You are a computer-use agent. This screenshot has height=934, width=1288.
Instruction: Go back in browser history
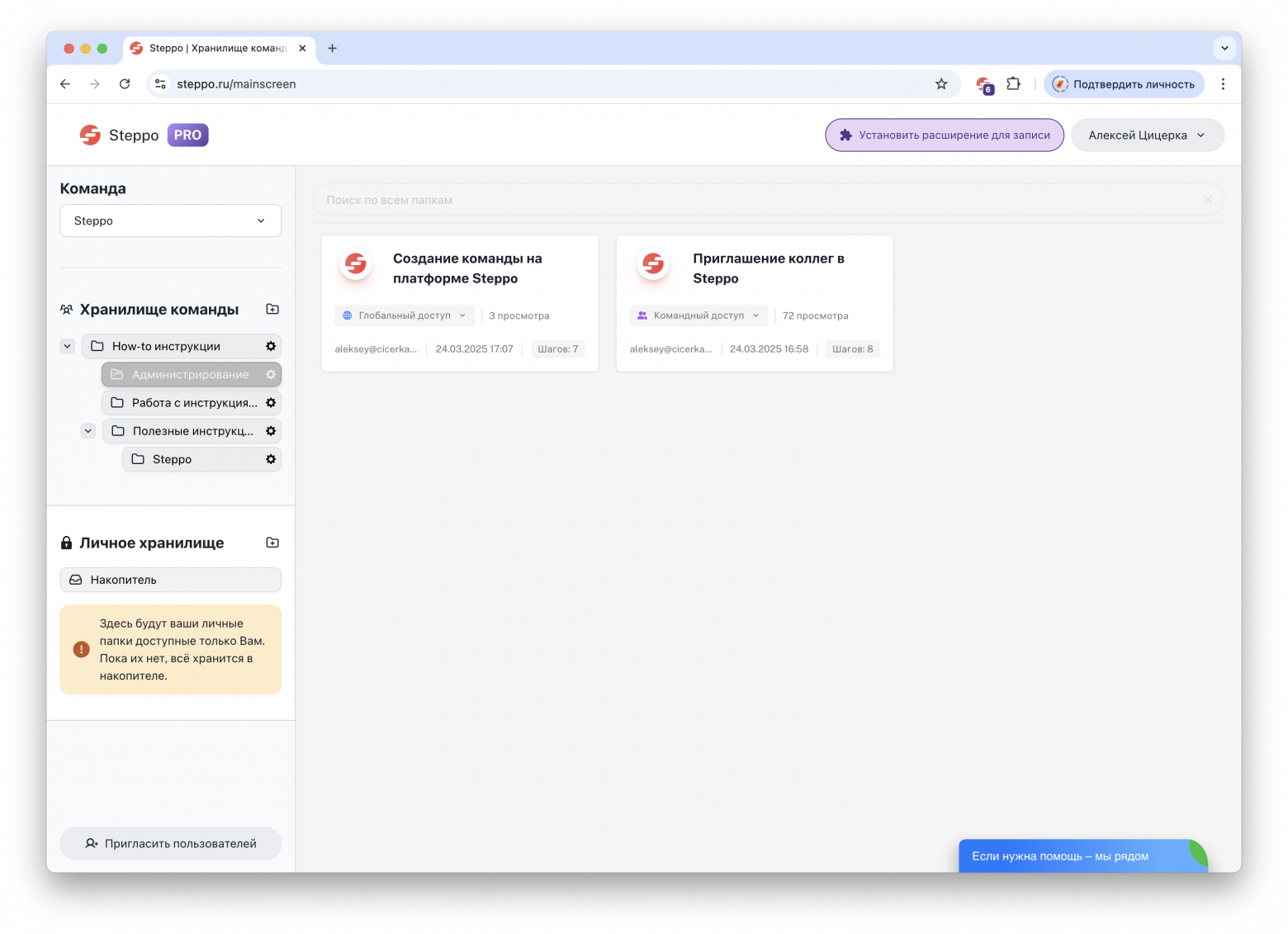coord(65,83)
